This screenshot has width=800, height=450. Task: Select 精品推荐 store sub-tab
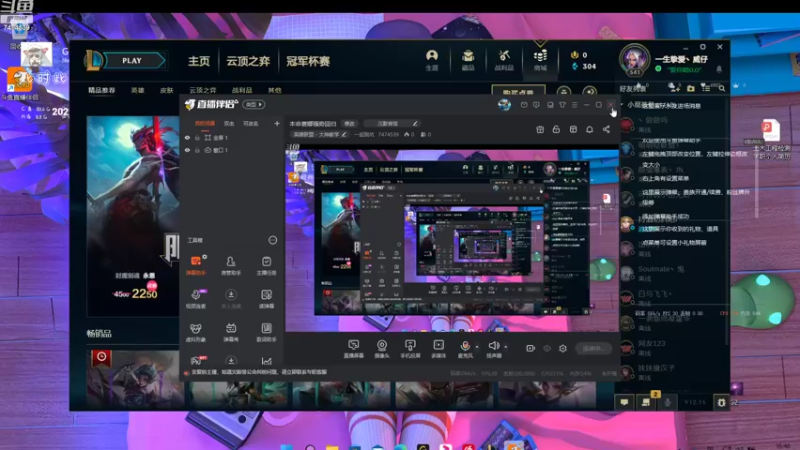click(x=102, y=90)
